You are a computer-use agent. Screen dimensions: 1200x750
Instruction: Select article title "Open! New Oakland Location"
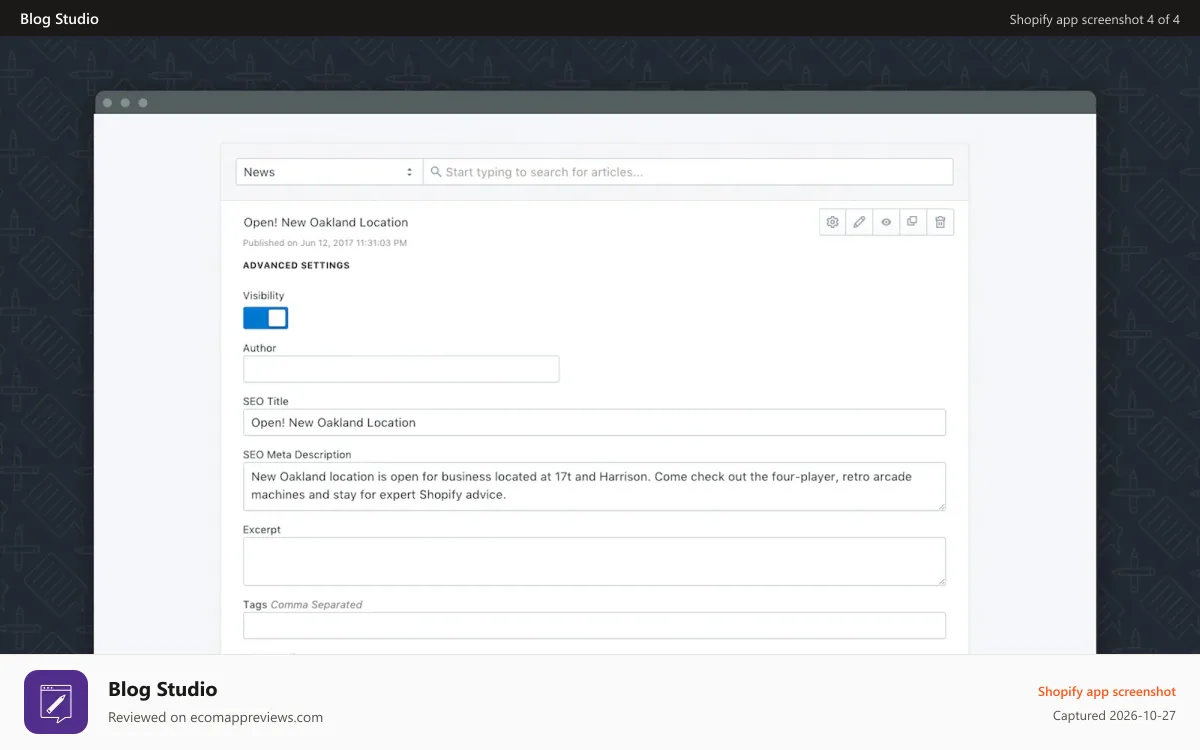point(326,222)
